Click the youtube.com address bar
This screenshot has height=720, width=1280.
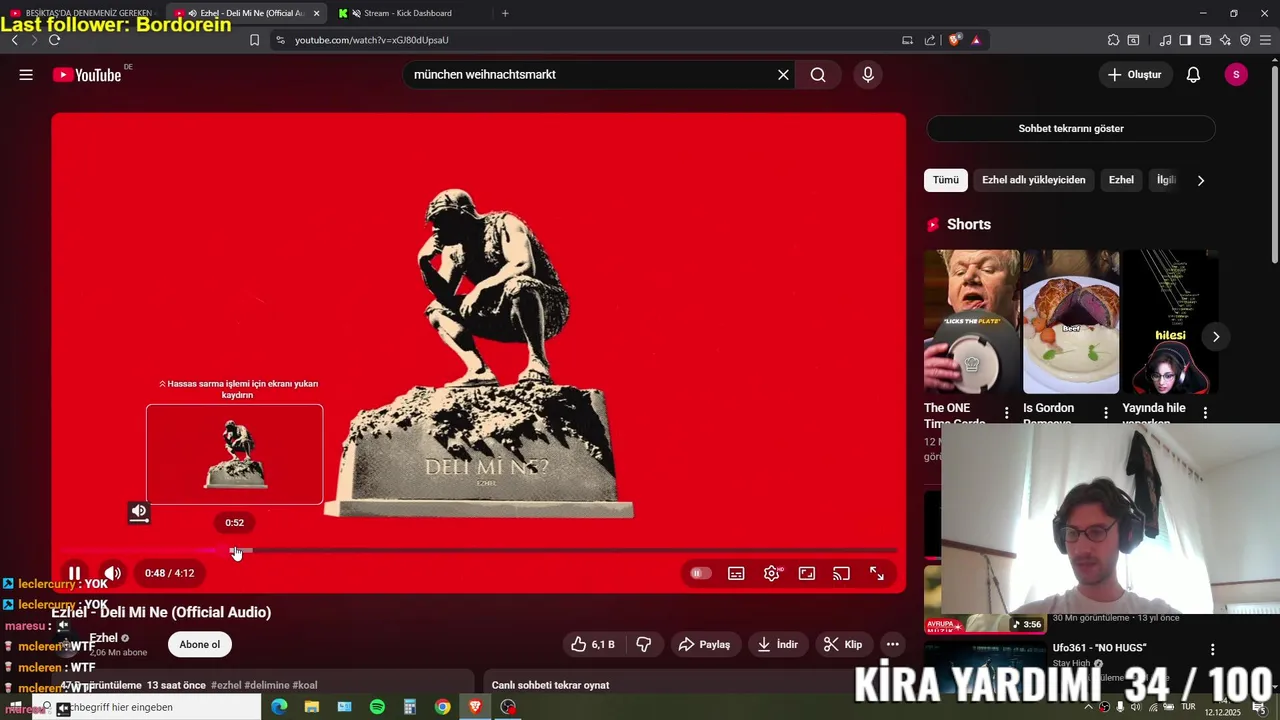[580, 40]
